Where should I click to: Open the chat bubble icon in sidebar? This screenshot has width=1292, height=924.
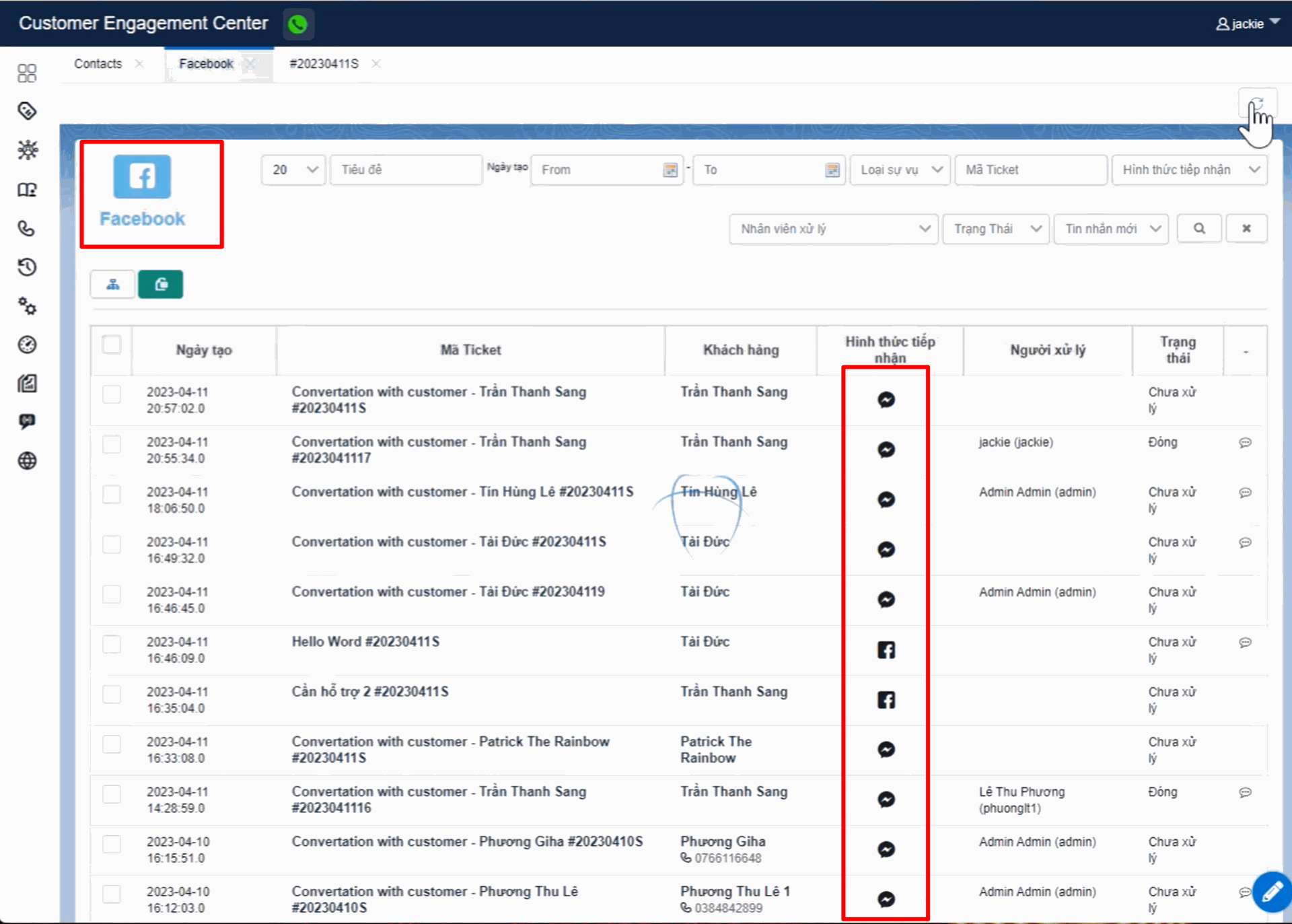[x=27, y=422]
